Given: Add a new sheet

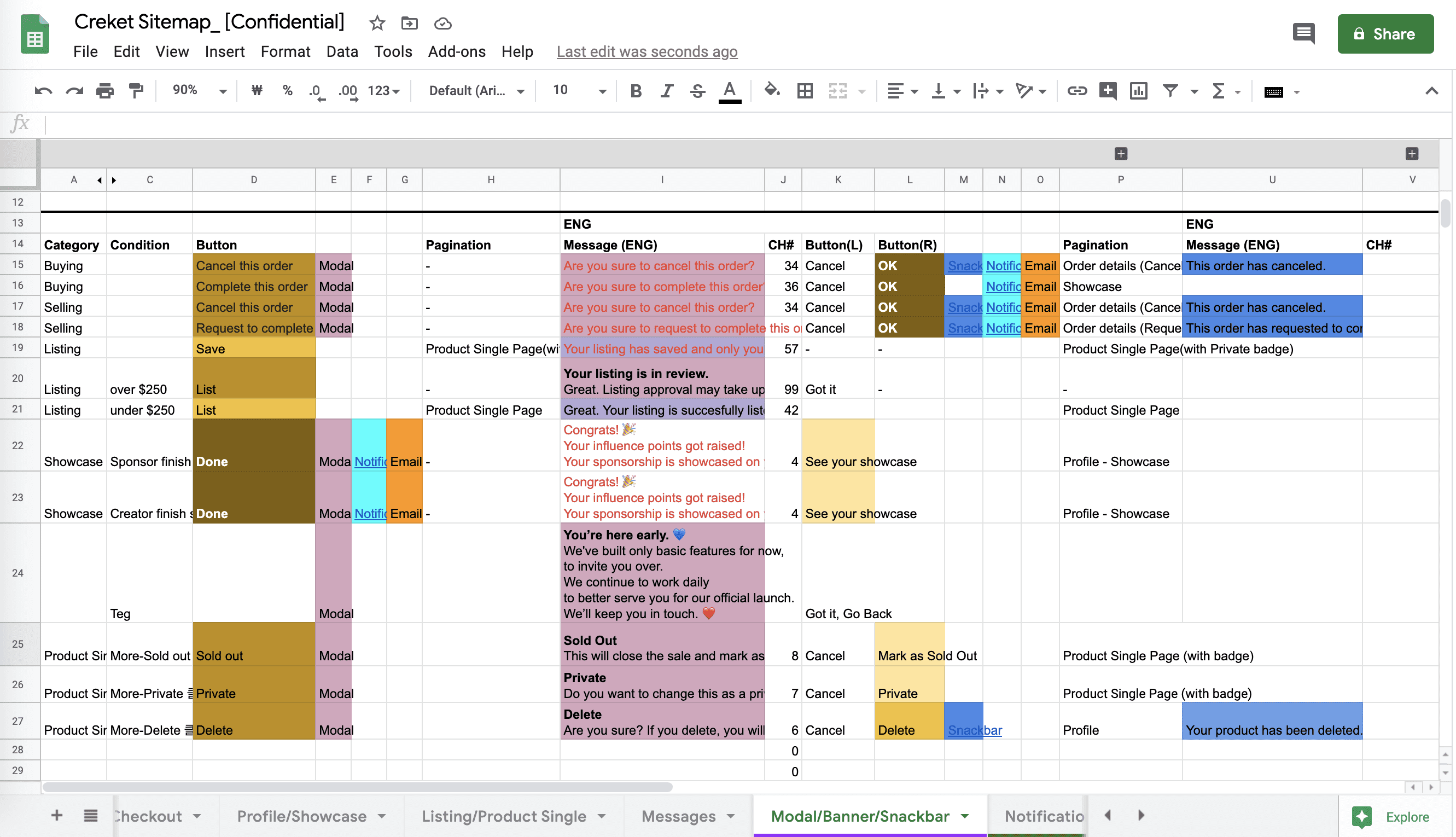Looking at the screenshot, I should (x=56, y=815).
